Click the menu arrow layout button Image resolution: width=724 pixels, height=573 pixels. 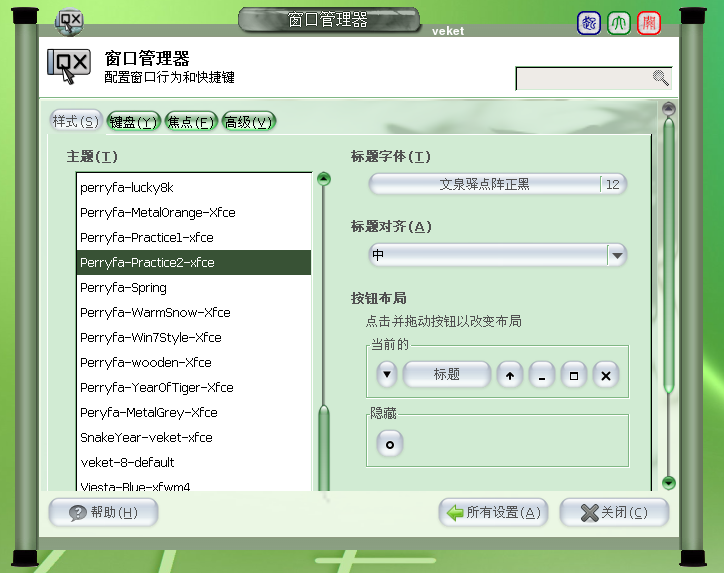tap(387, 374)
